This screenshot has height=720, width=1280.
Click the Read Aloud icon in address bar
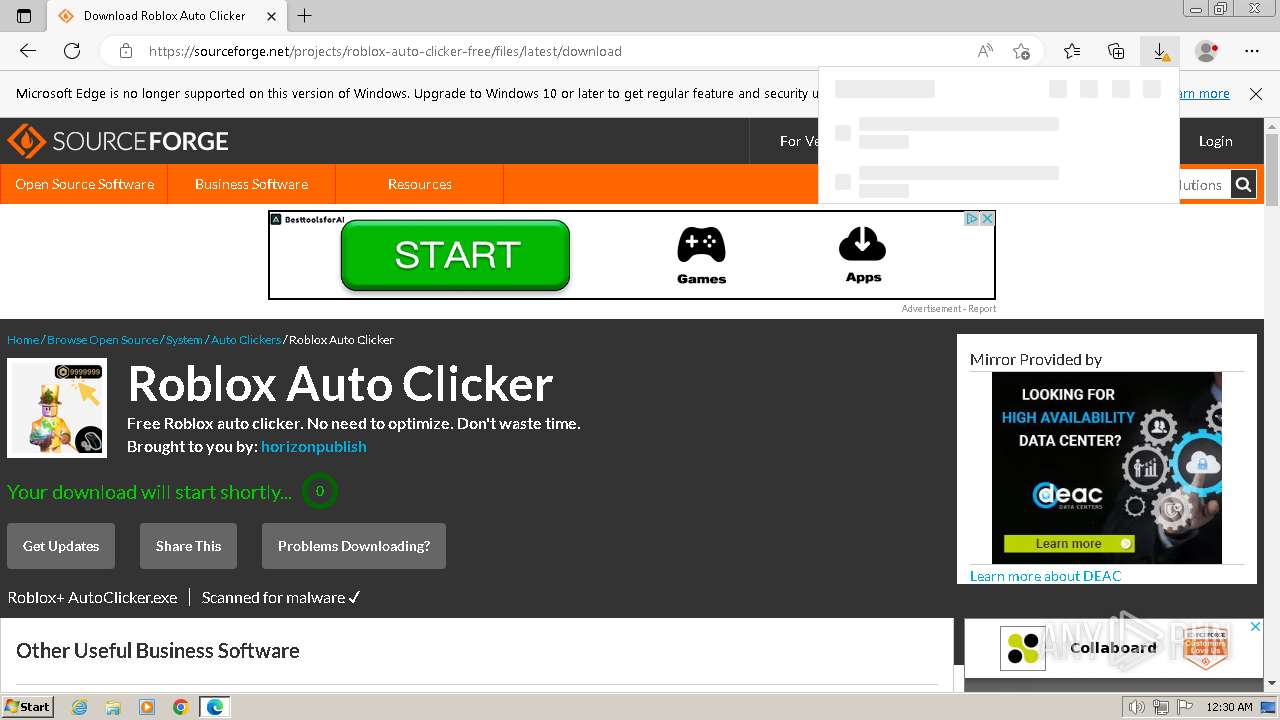pyautogui.click(x=985, y=51)
